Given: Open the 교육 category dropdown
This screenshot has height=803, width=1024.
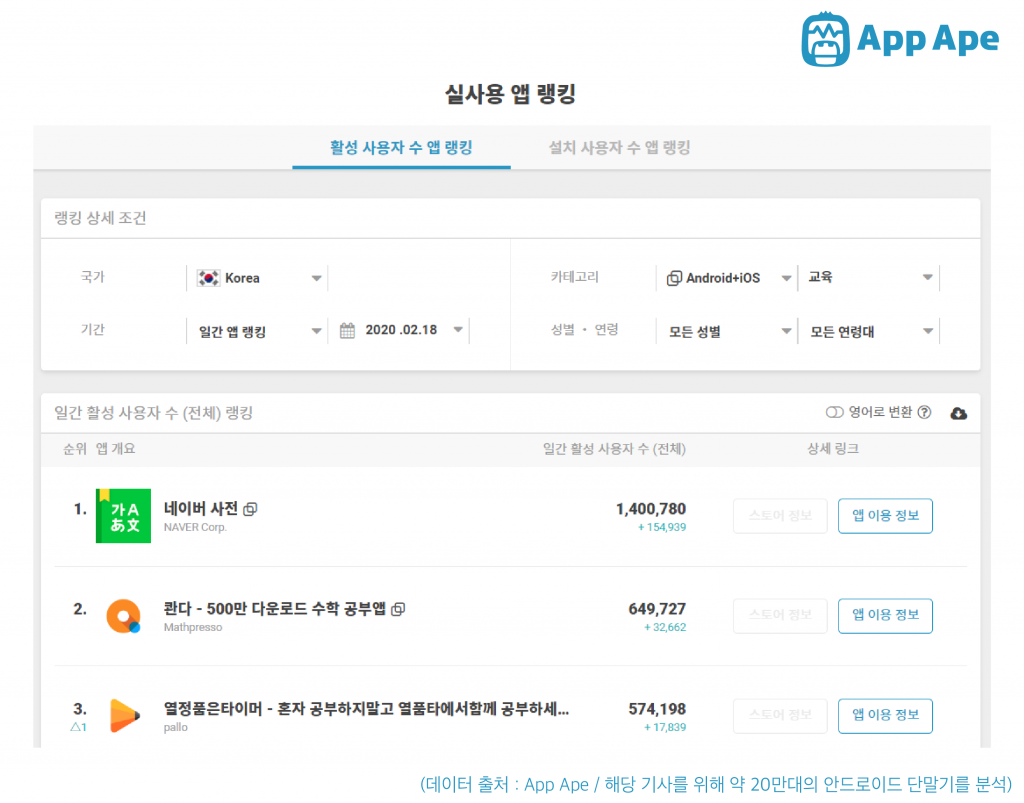Looking at the screenshot, I should click(x=869, y=278).
